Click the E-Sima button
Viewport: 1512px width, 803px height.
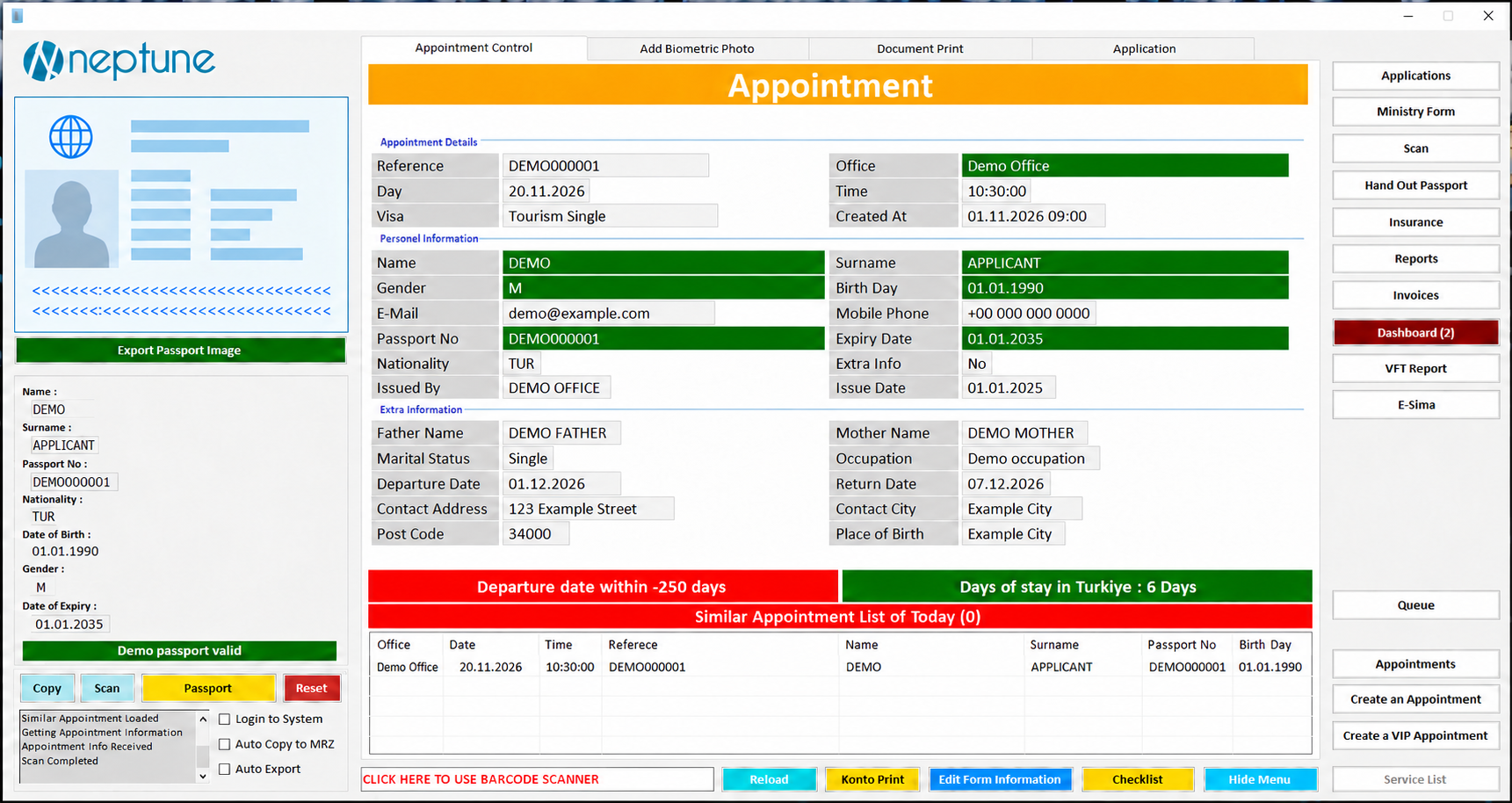(1415, 405)
